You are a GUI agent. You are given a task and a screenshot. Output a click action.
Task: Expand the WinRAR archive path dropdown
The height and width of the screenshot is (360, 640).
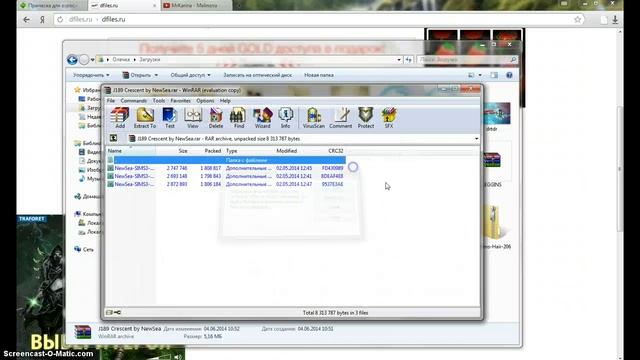(476, 139)
